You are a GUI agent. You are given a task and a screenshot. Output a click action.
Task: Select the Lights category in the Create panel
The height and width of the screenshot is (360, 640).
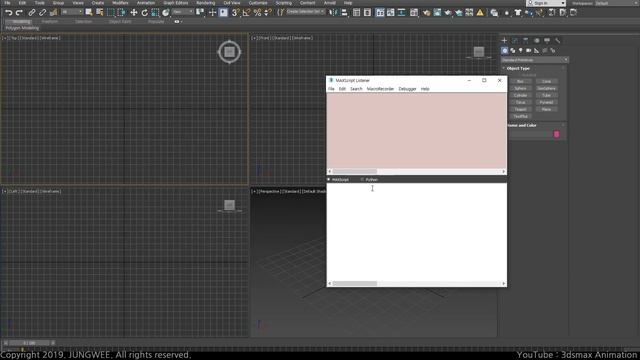[x=520, y=51]
